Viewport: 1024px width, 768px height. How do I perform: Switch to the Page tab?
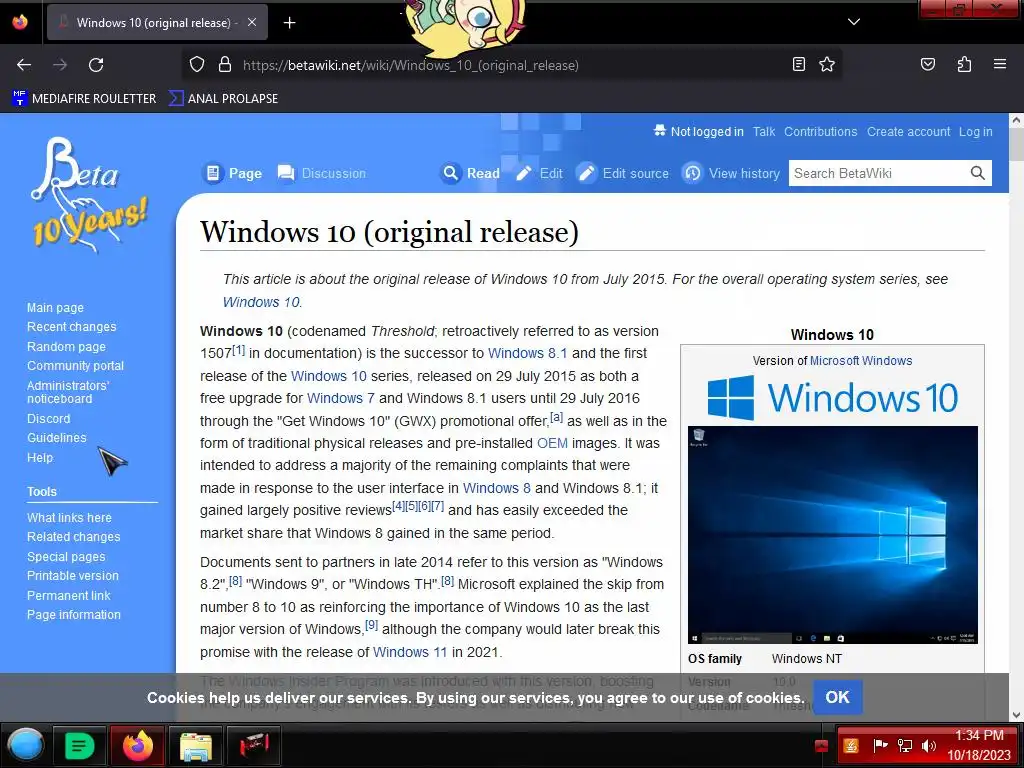tap(233, 173)
